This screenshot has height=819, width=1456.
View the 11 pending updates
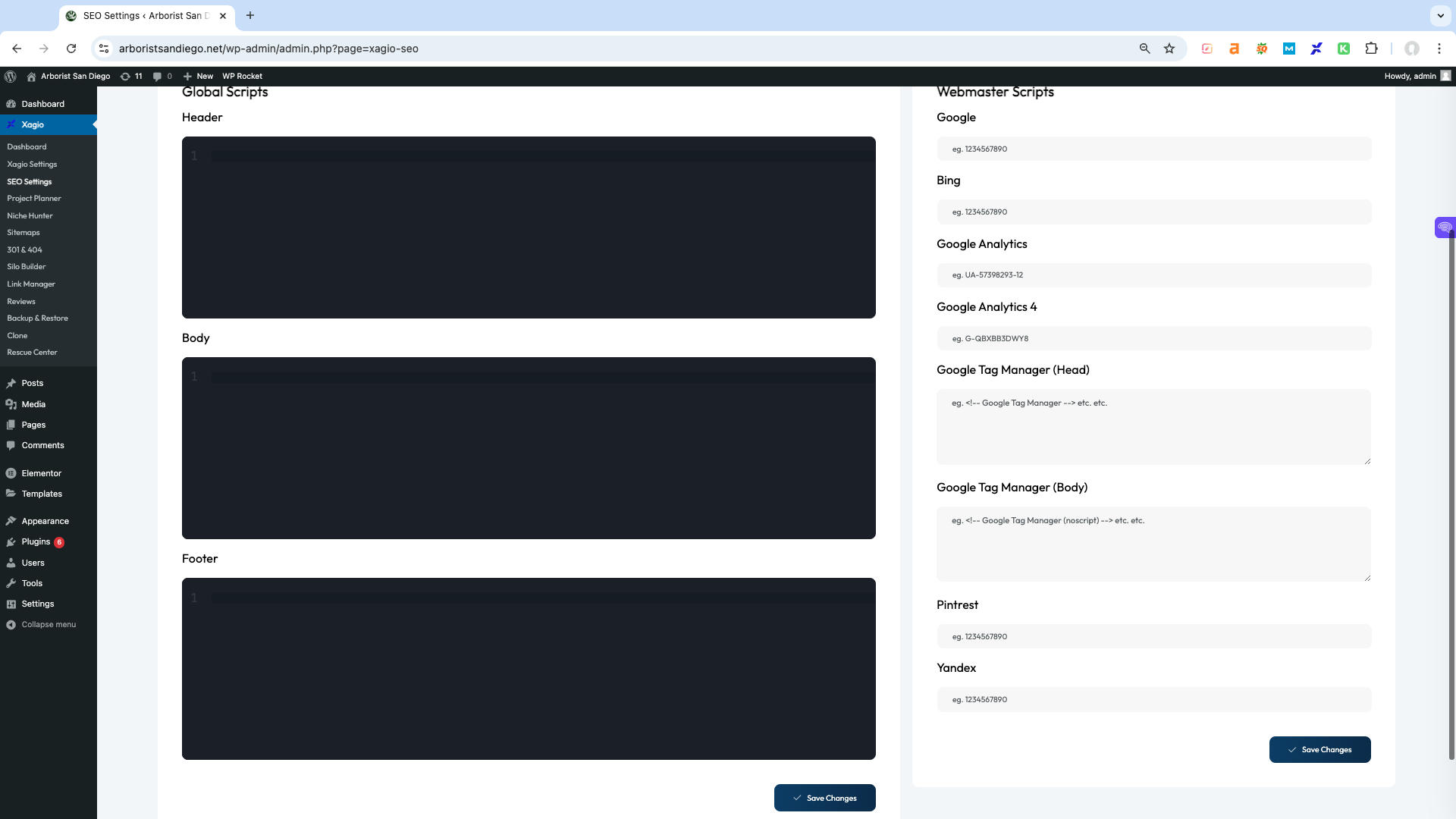[131, 76]
